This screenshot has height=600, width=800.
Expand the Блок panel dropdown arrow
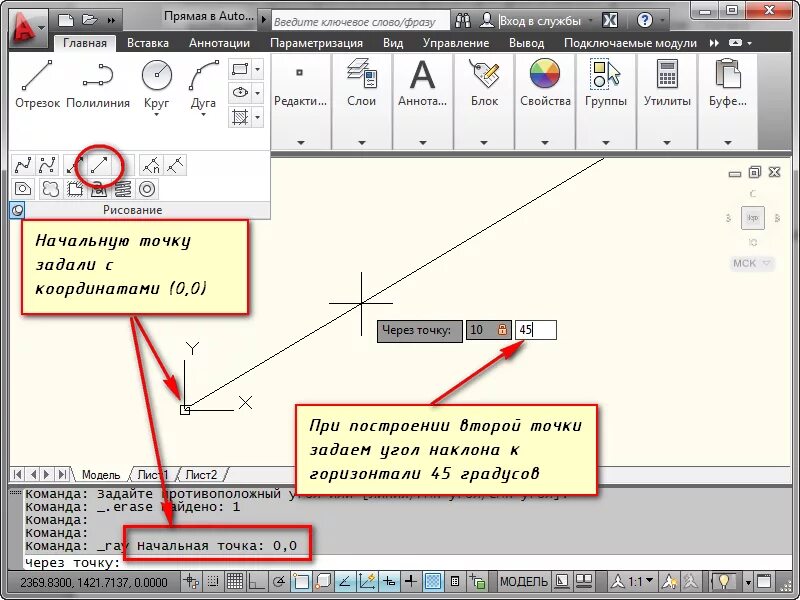484,143
